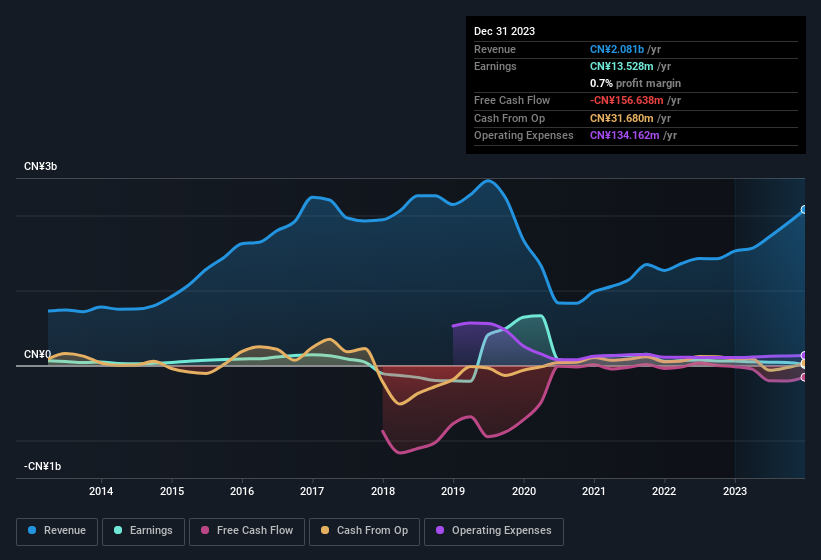Click the Revenue row label in tooltip
821x560 pixels.
click(495, 49)
